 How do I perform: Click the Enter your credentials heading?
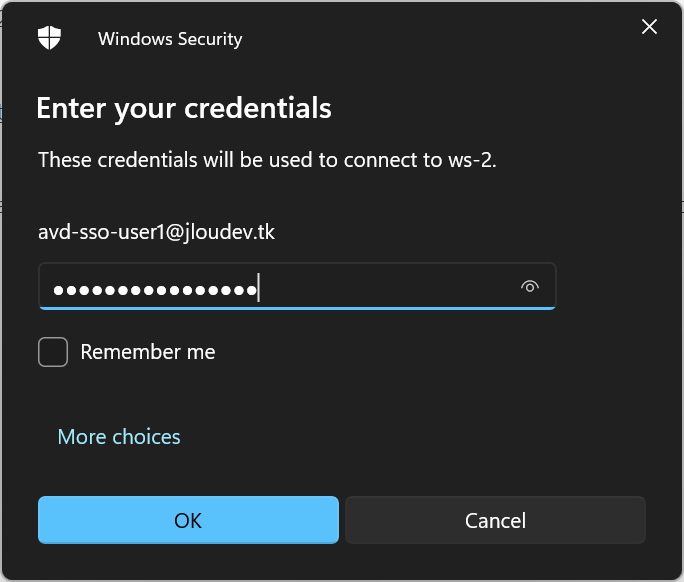point(184,108)
